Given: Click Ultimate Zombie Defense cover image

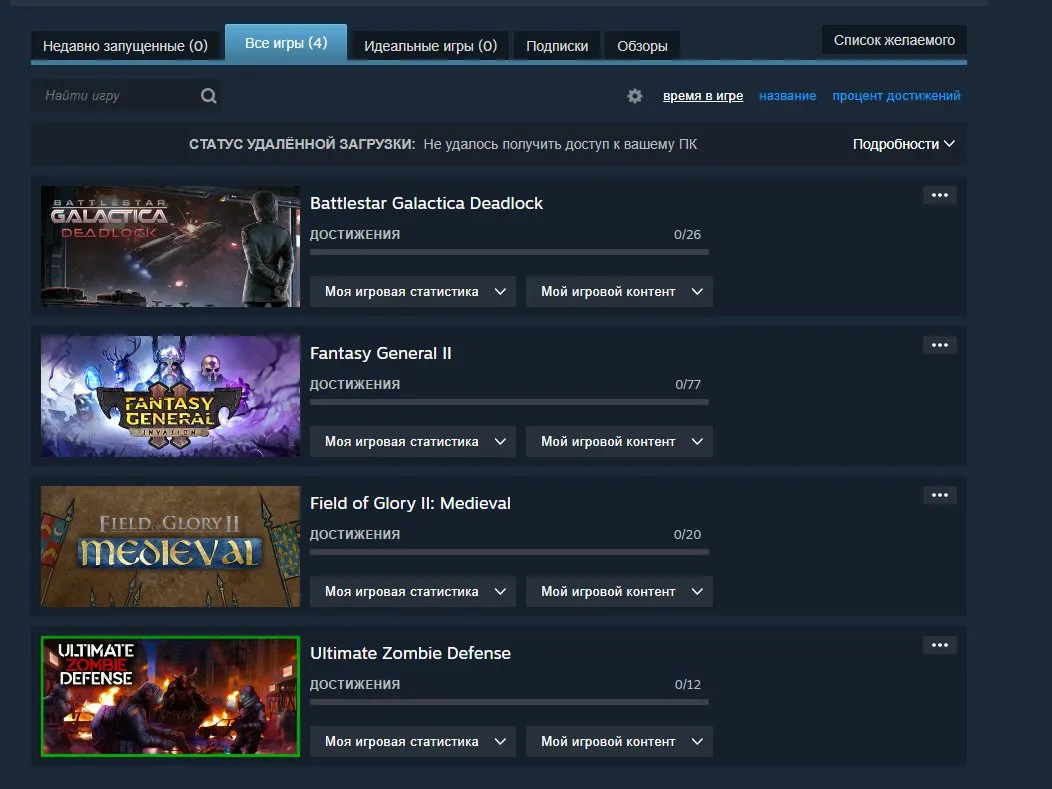Looking at the screenshot, I should (x=170, y=696).
